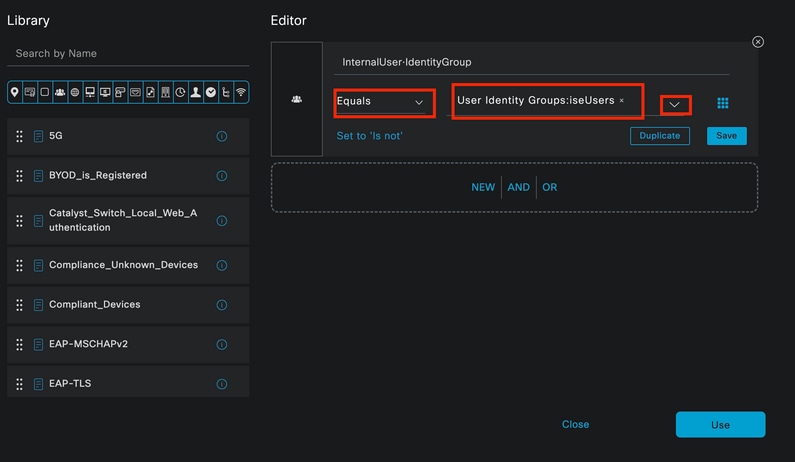
Task: Select the EAP-TLS library condition
Action: tap(128, 382)
